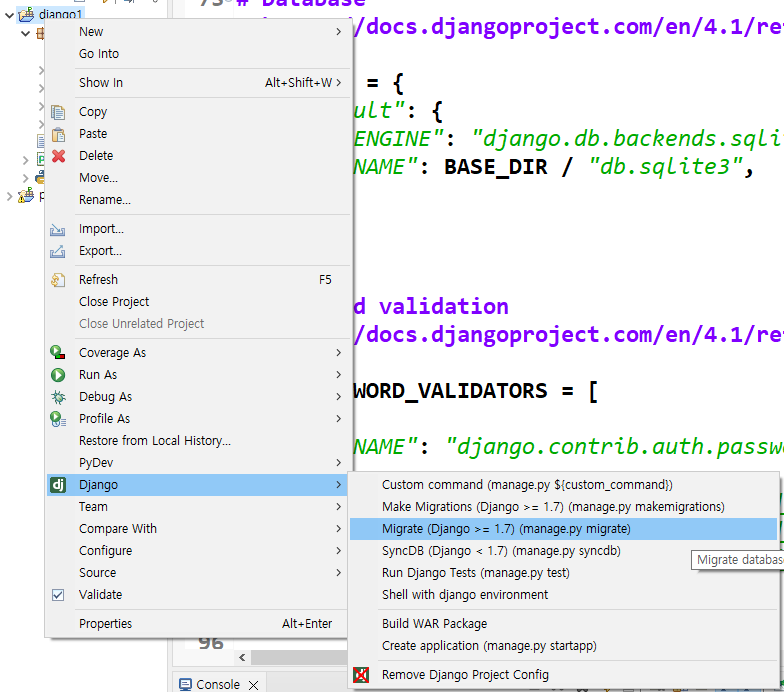Select Go Into from context menu
This screenshot has height=692, width=784.
click(x=196, y=54)
